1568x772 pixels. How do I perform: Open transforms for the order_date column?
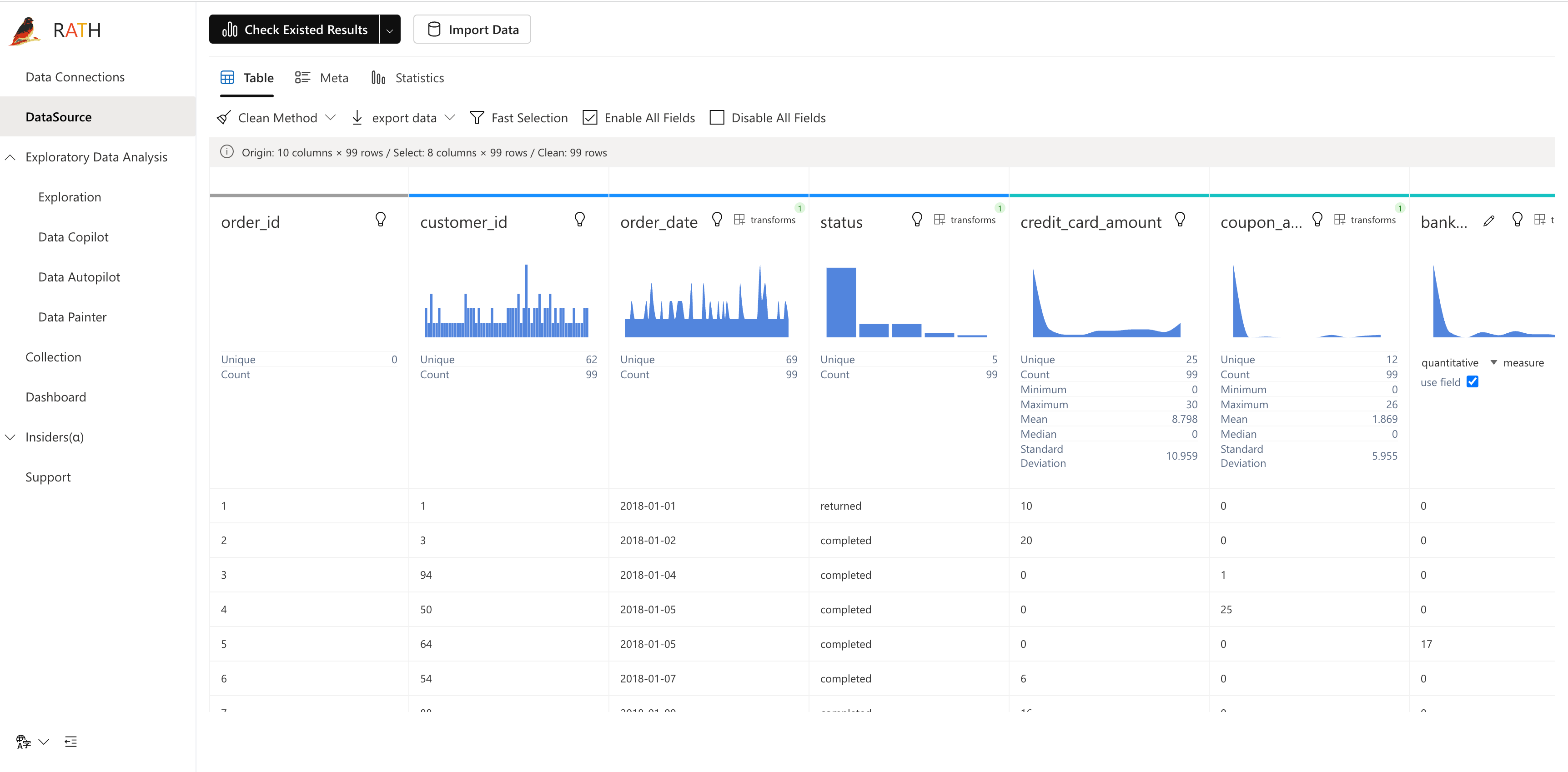(x=765, y=220)
